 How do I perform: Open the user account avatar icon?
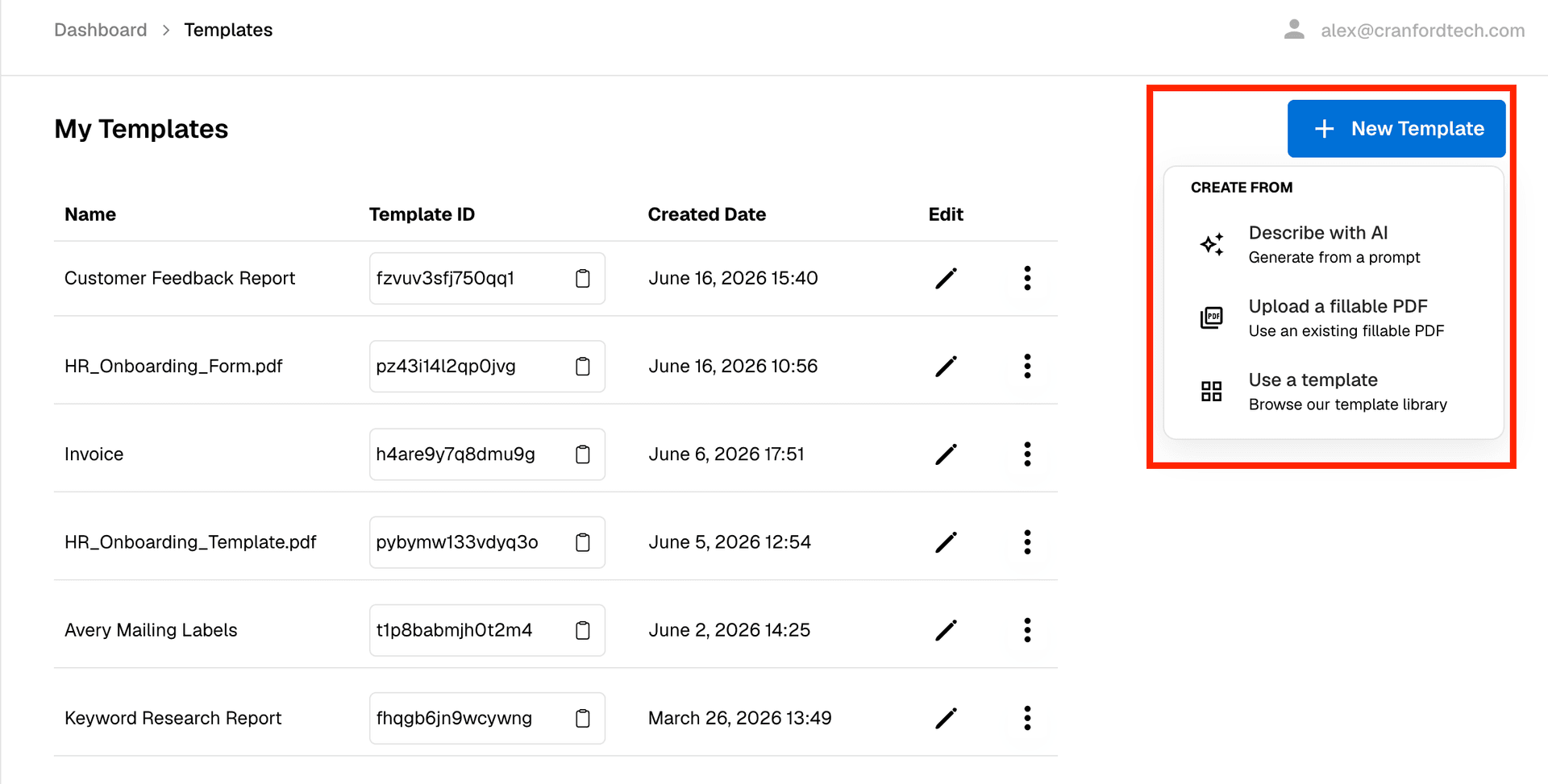(1294, 30)
